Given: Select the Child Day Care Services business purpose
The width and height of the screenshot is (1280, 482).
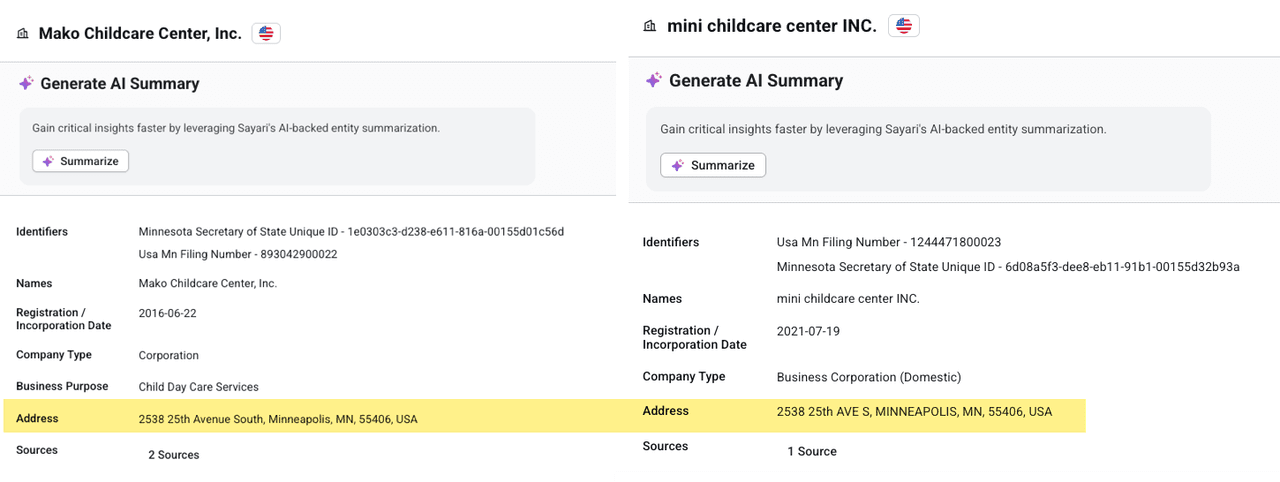Looking at the screenshot, I should click(x=198, y=387).
